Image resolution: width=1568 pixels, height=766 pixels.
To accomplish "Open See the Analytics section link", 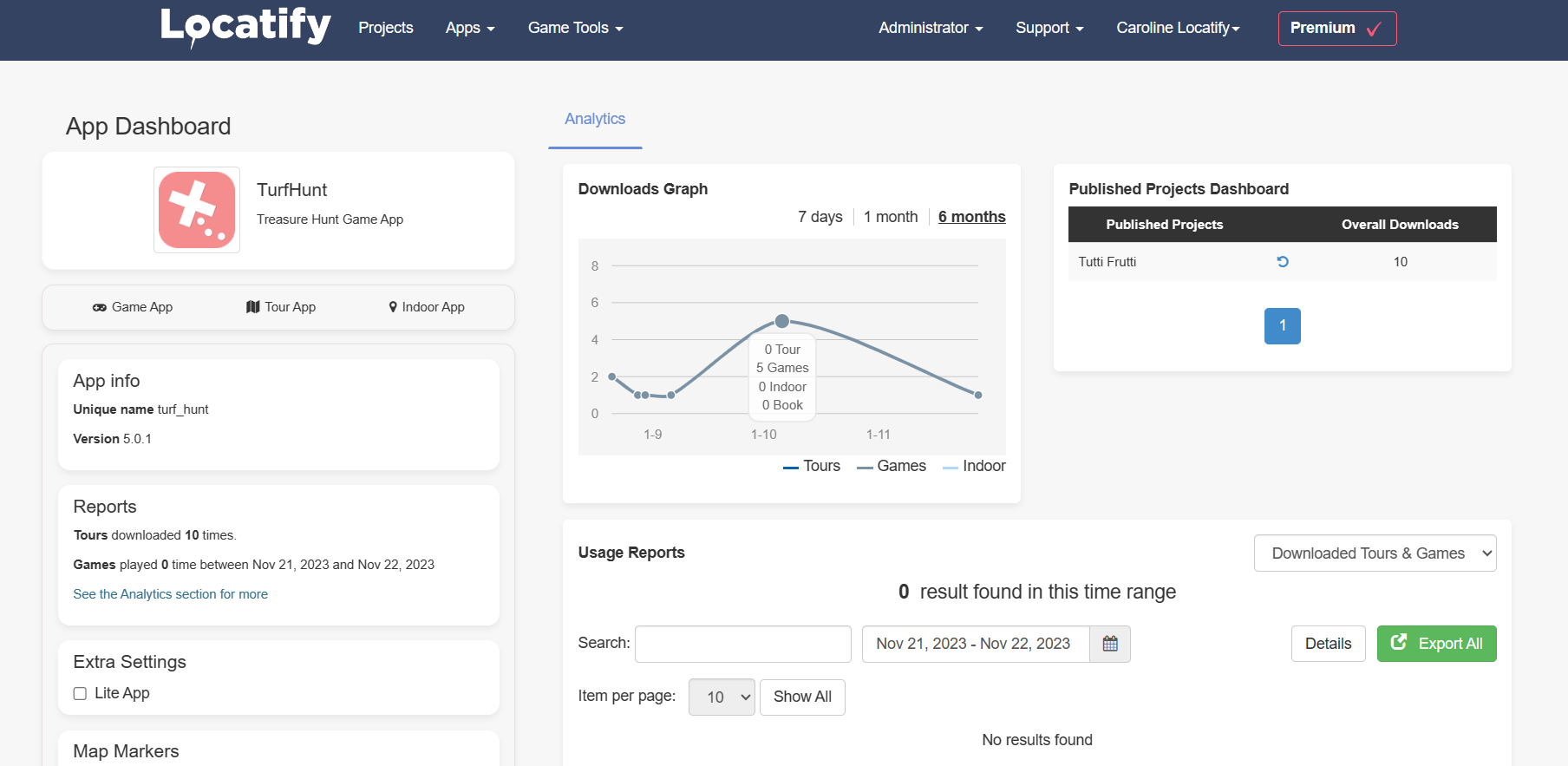I will click(171, 594).
